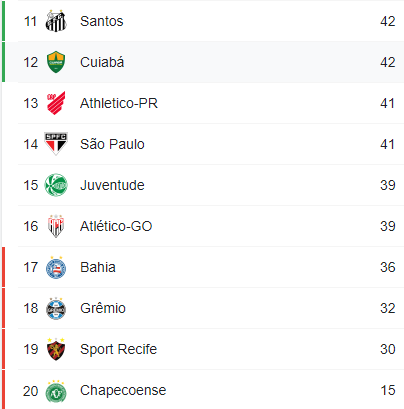
Task: Click the Atlético-GO striped crest
Action: (56, 226)
